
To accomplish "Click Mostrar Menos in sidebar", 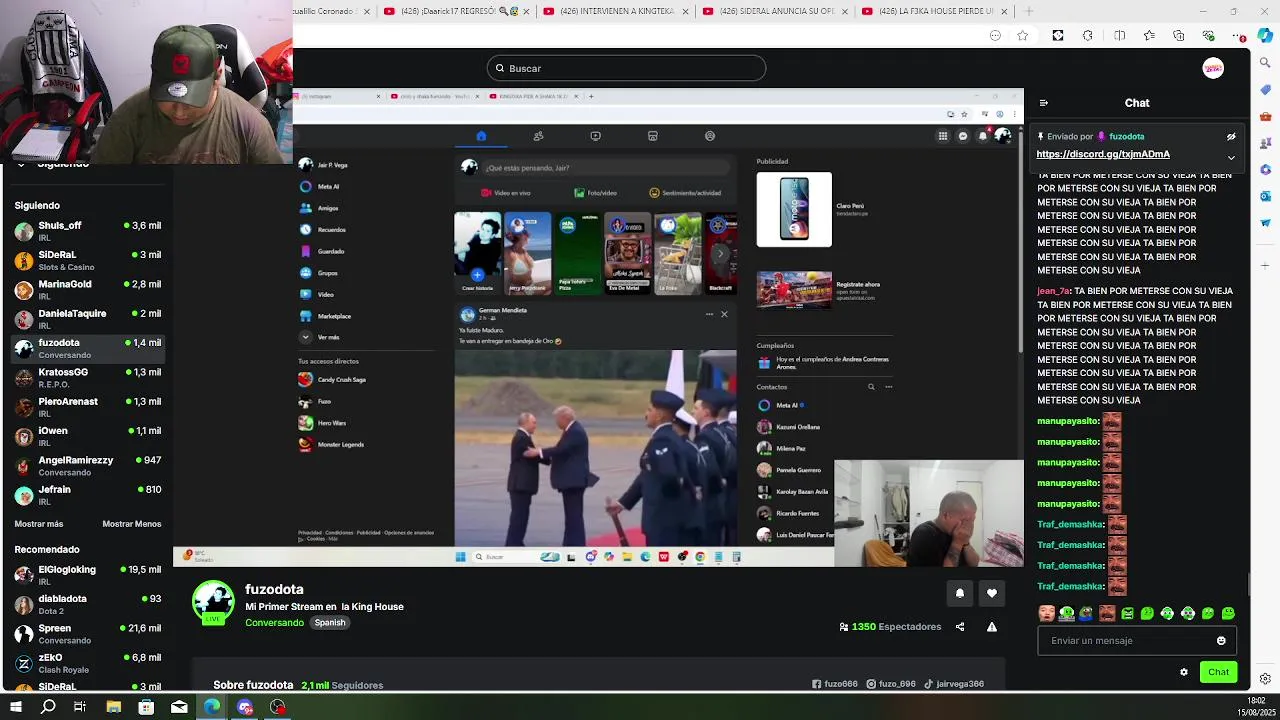I will click(x=131, y=524).
